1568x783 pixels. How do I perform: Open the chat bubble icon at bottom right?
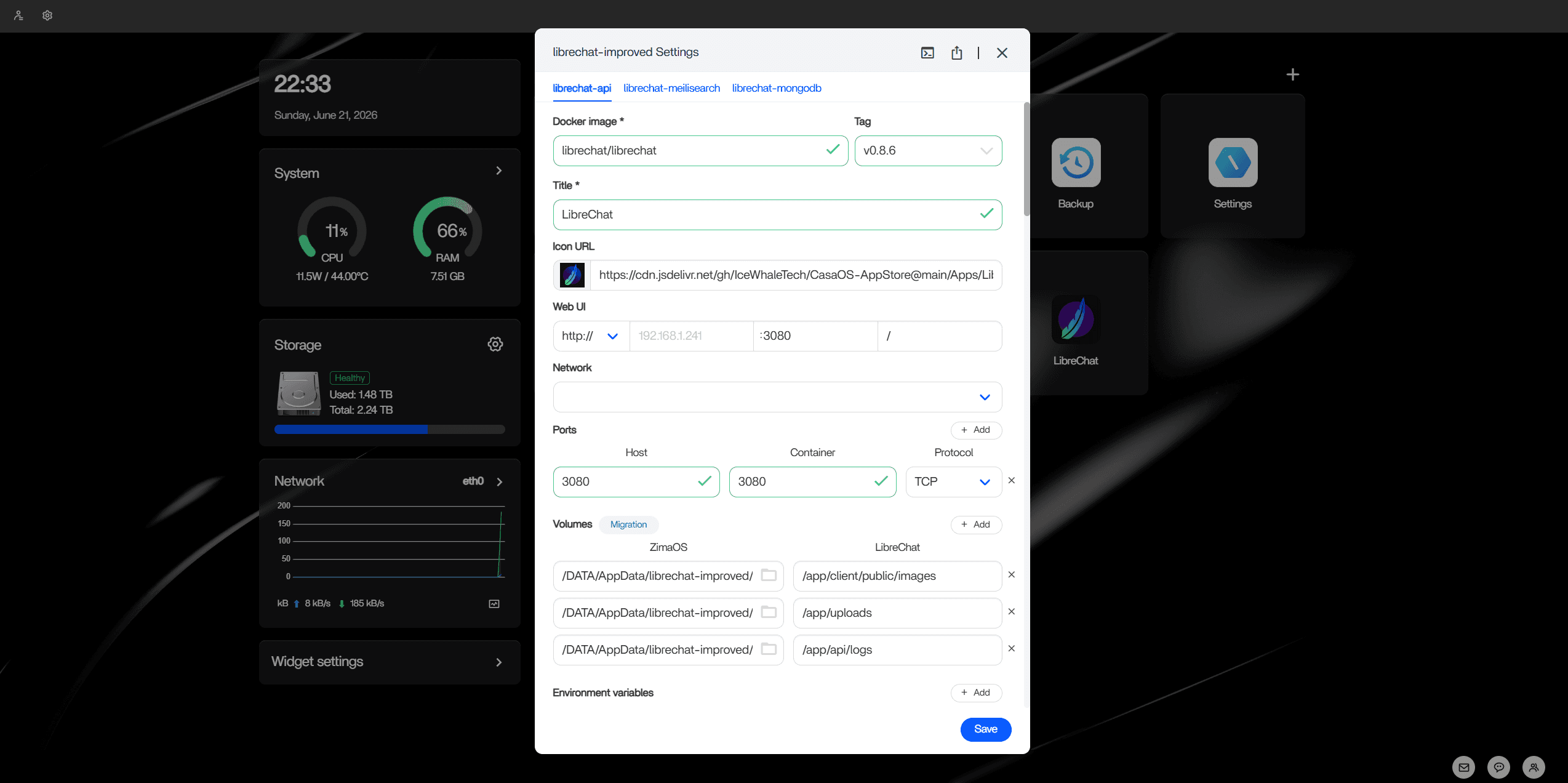click(x=1499, y=767)
